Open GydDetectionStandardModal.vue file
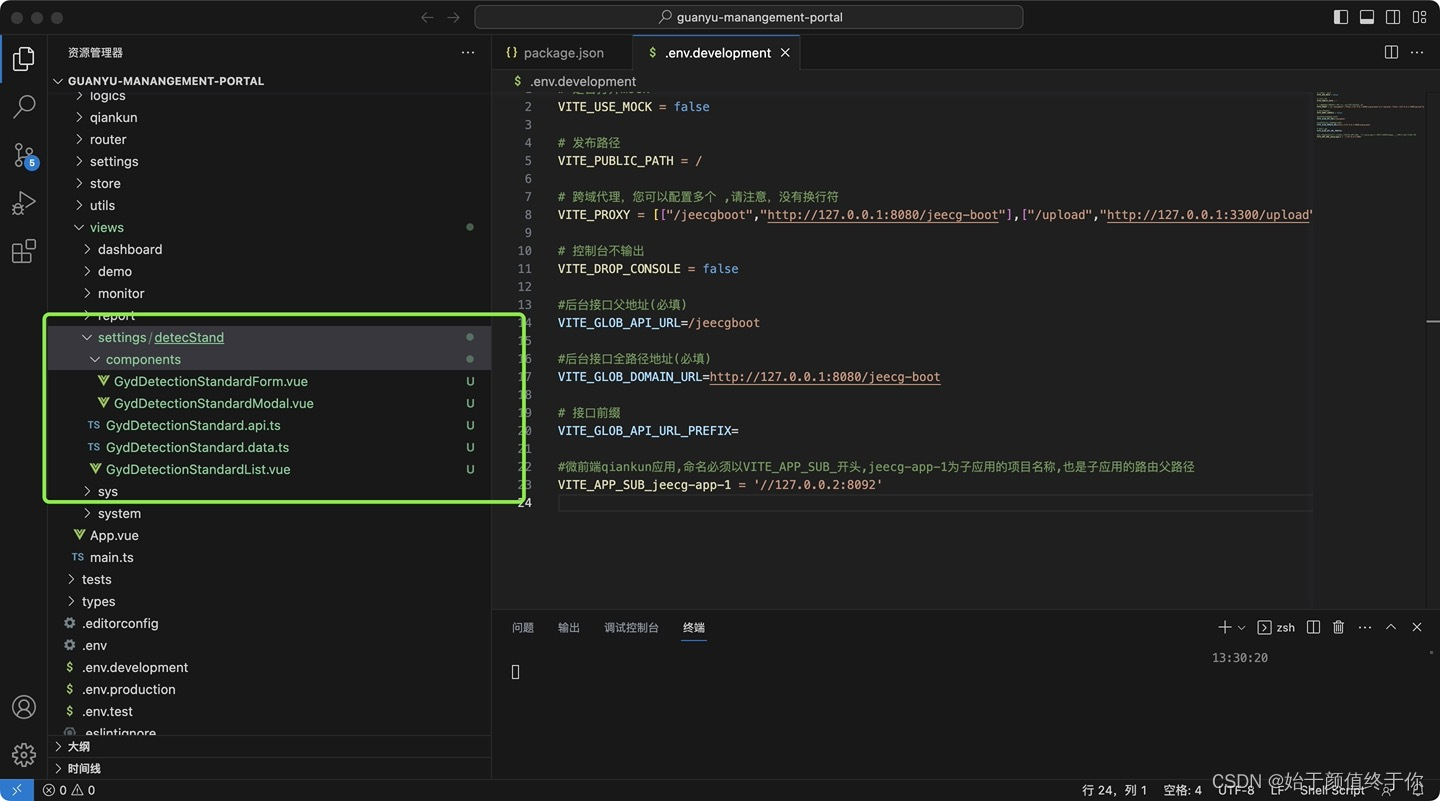1440x801 pixels. pyautogui.click(x=270, y=403)
